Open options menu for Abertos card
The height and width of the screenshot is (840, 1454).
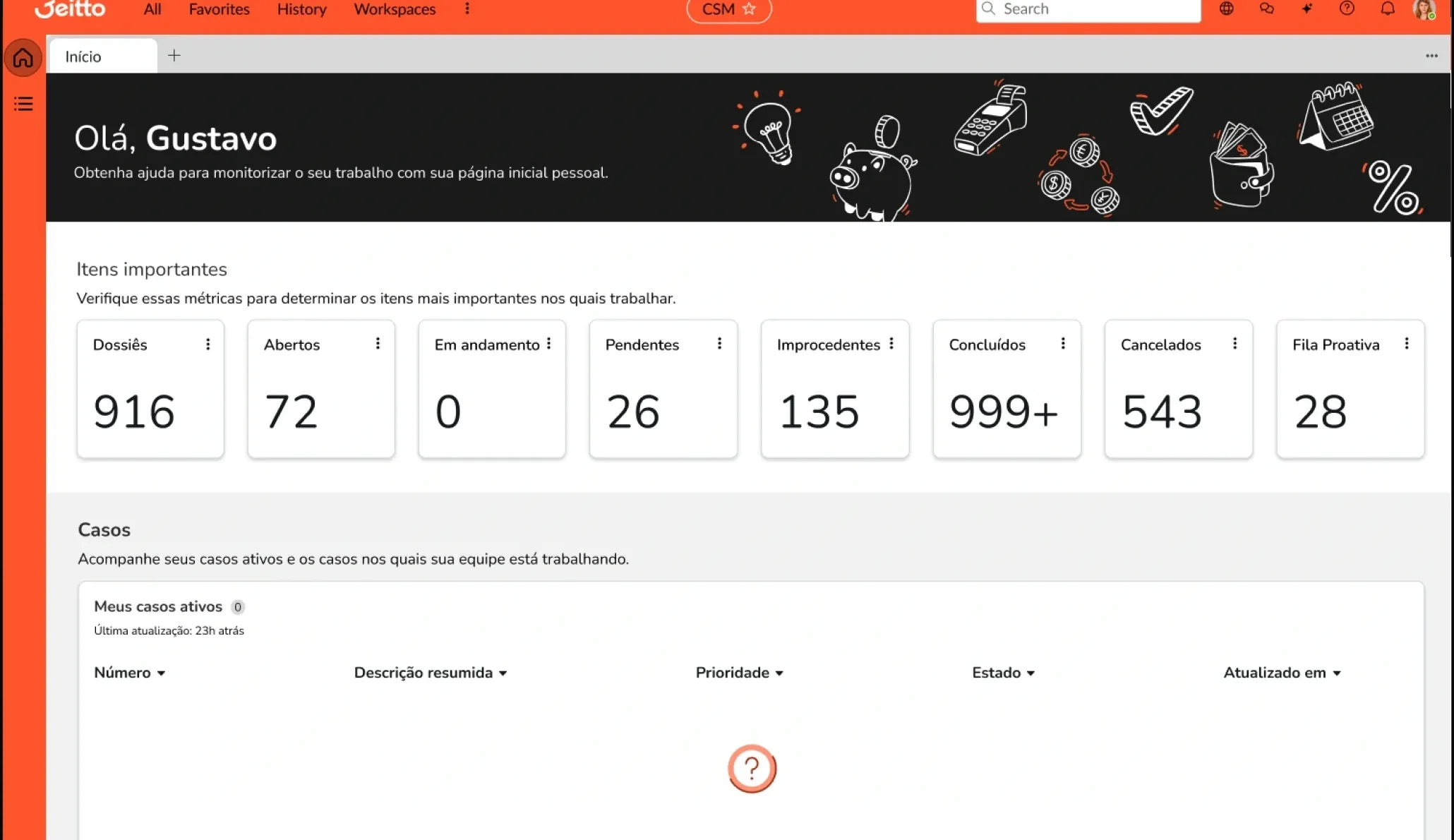(x=378, y=343)
